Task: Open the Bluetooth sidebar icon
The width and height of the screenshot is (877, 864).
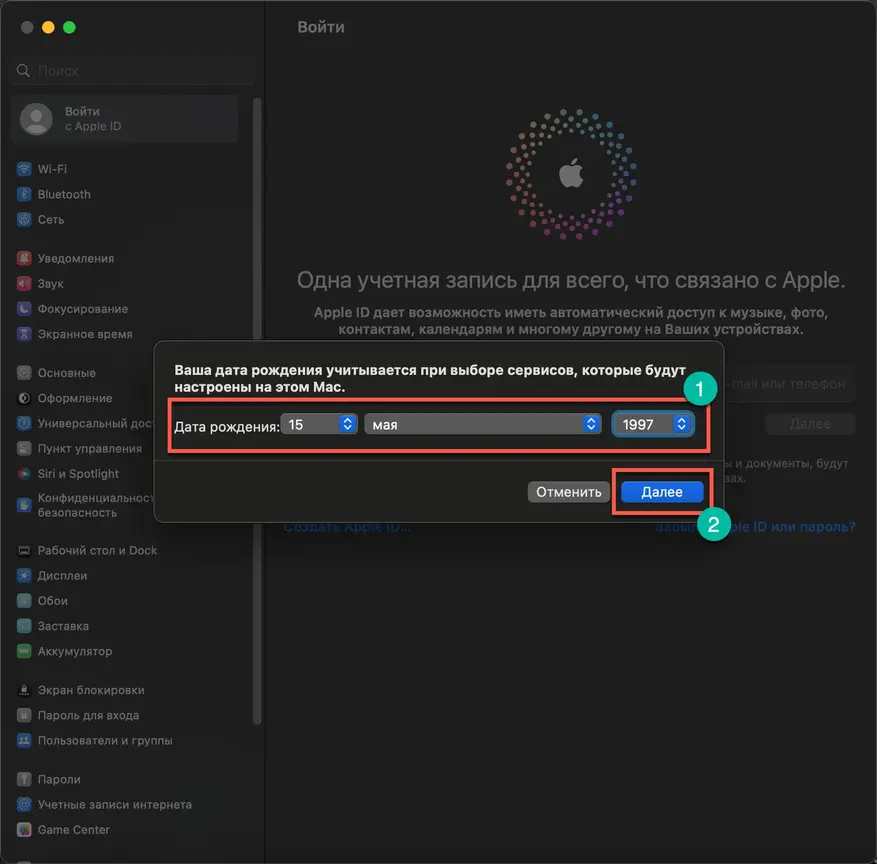Action: (x=24, y=194)
